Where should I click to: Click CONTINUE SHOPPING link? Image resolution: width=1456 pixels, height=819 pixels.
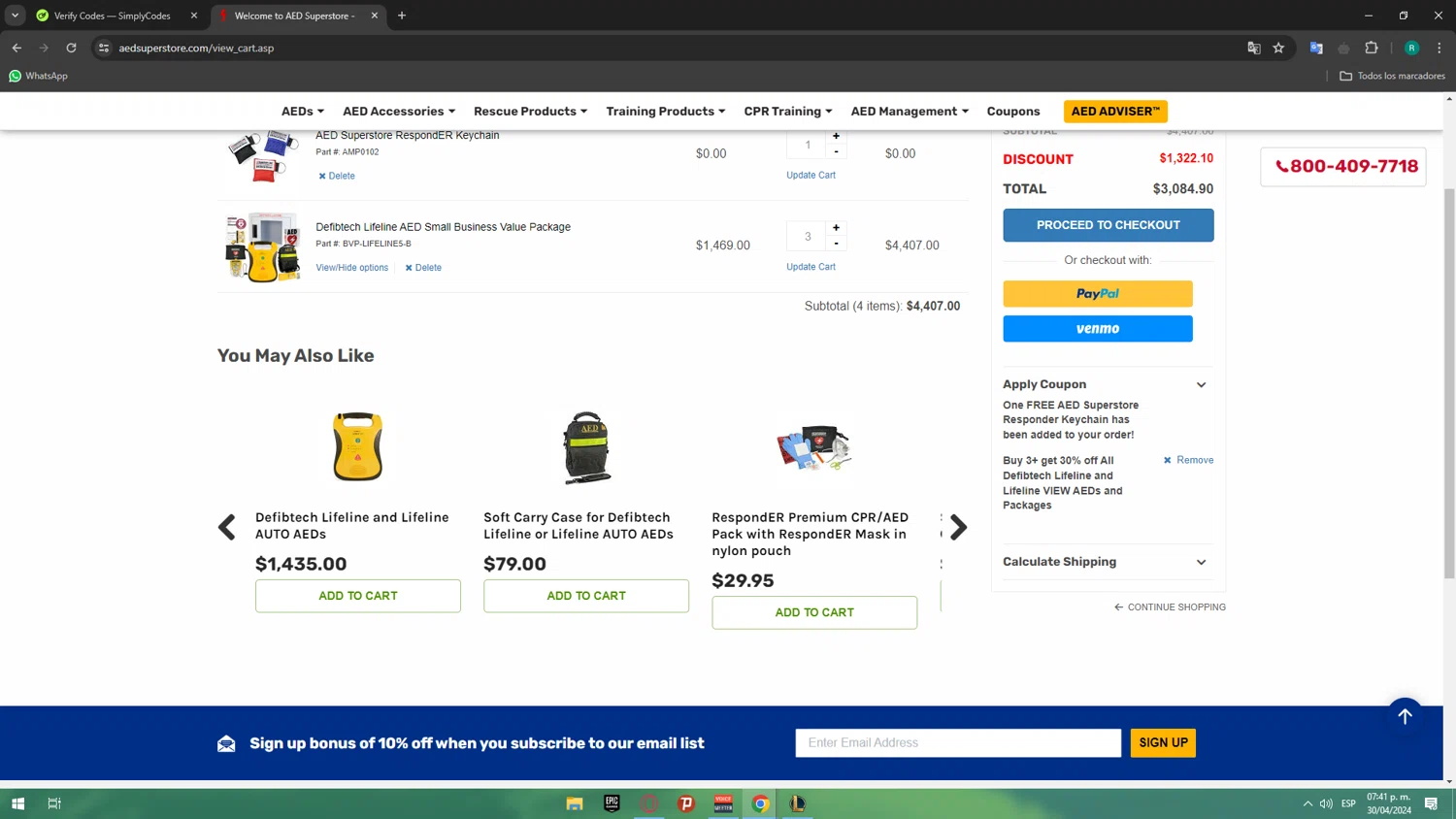click(x=1170, y=607)
